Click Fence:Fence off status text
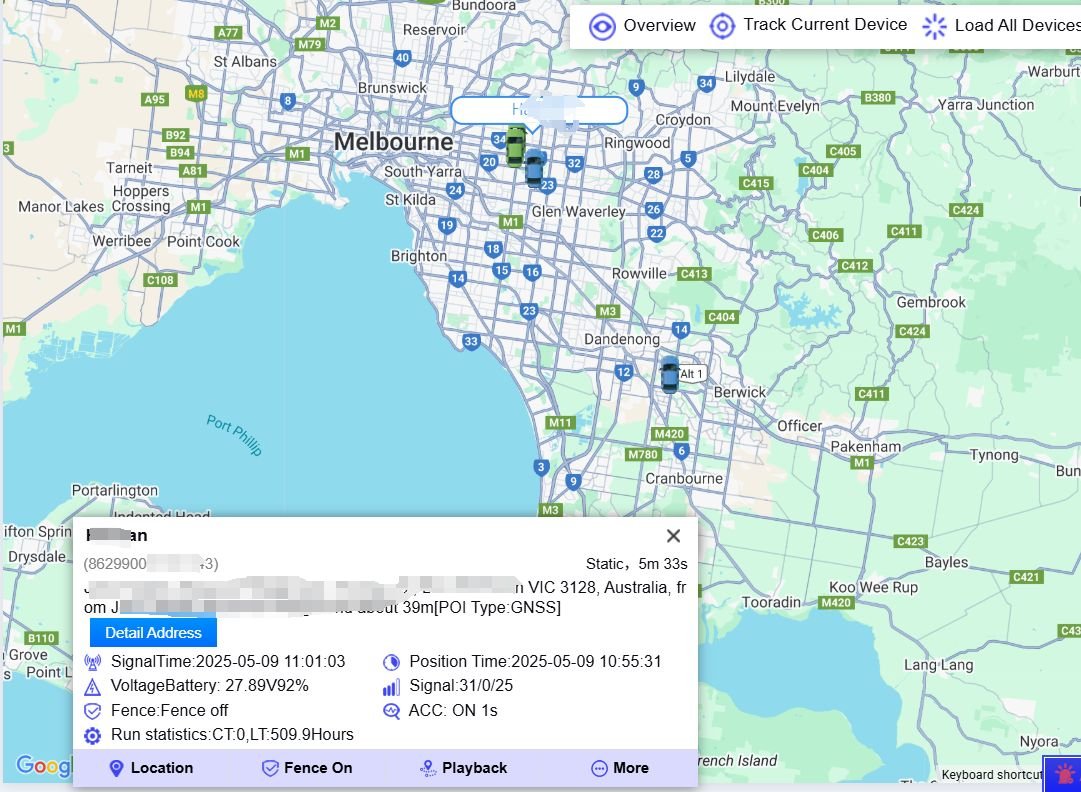 click(170, 711)
